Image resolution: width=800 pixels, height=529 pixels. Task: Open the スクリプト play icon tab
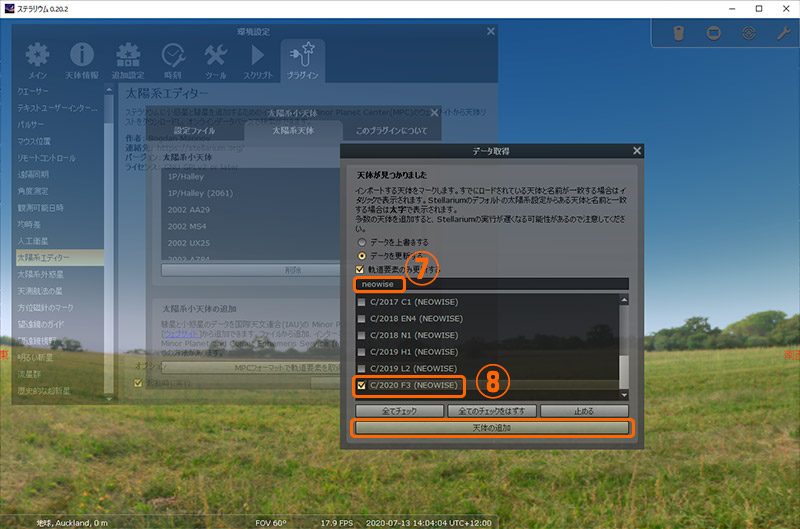(258, 61)
